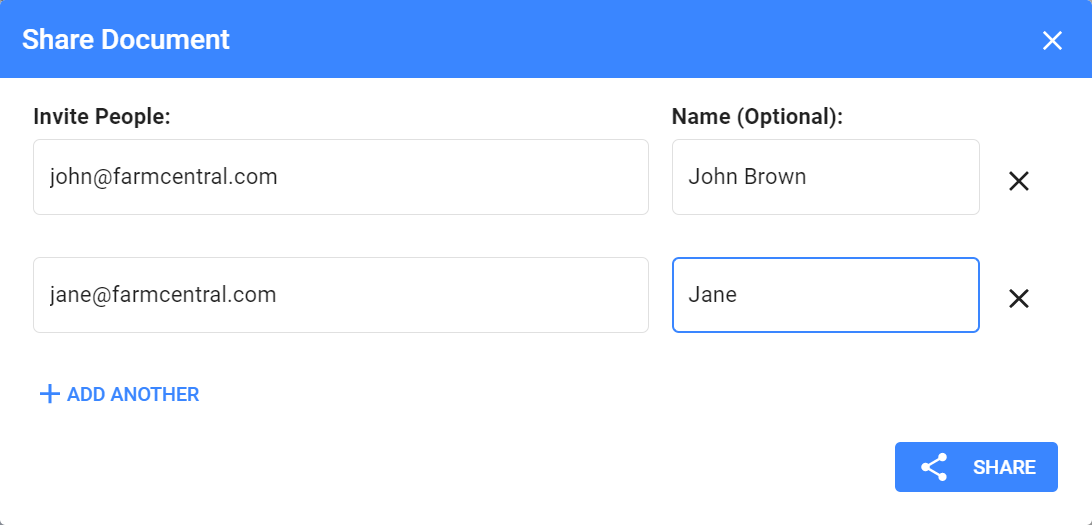The width and height of the screenshot is (1092, 525).
Task: Close the Share Document dialog
Action: 1052,40
